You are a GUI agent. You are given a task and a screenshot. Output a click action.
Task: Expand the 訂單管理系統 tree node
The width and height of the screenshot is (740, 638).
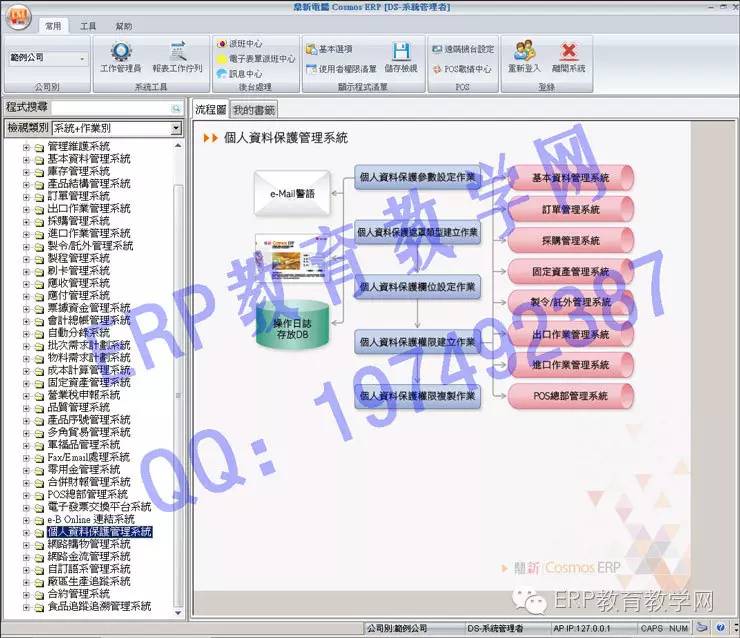(27, 196)
